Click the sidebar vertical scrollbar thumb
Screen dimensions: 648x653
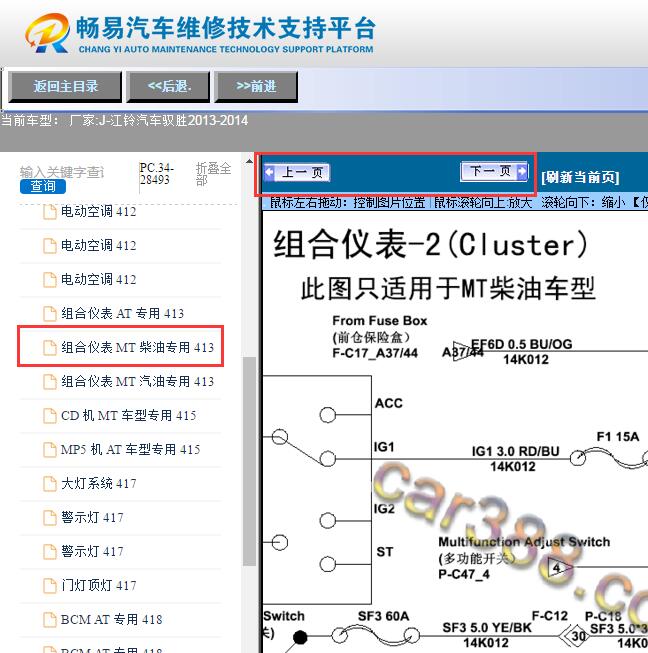point(249,461)
